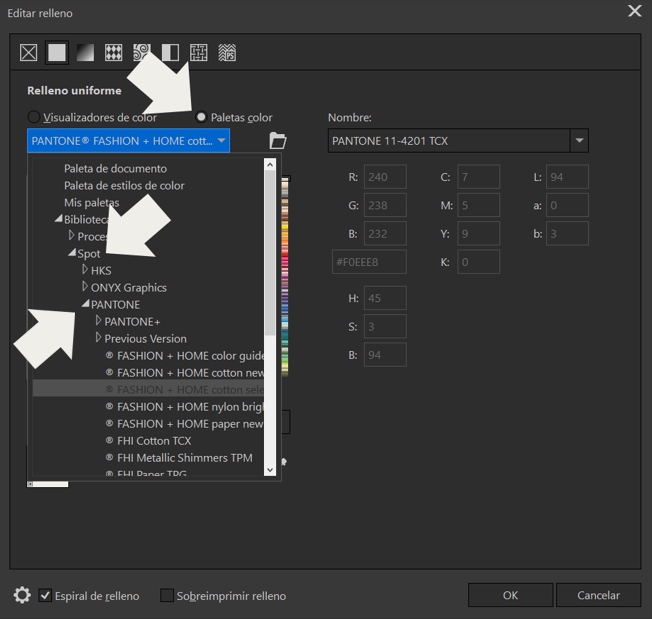Image resolution: width=652 pixels, height=619 pixels.
Task: Choose FASHION + HOME cotton selector palette
Action: (148, 390)
